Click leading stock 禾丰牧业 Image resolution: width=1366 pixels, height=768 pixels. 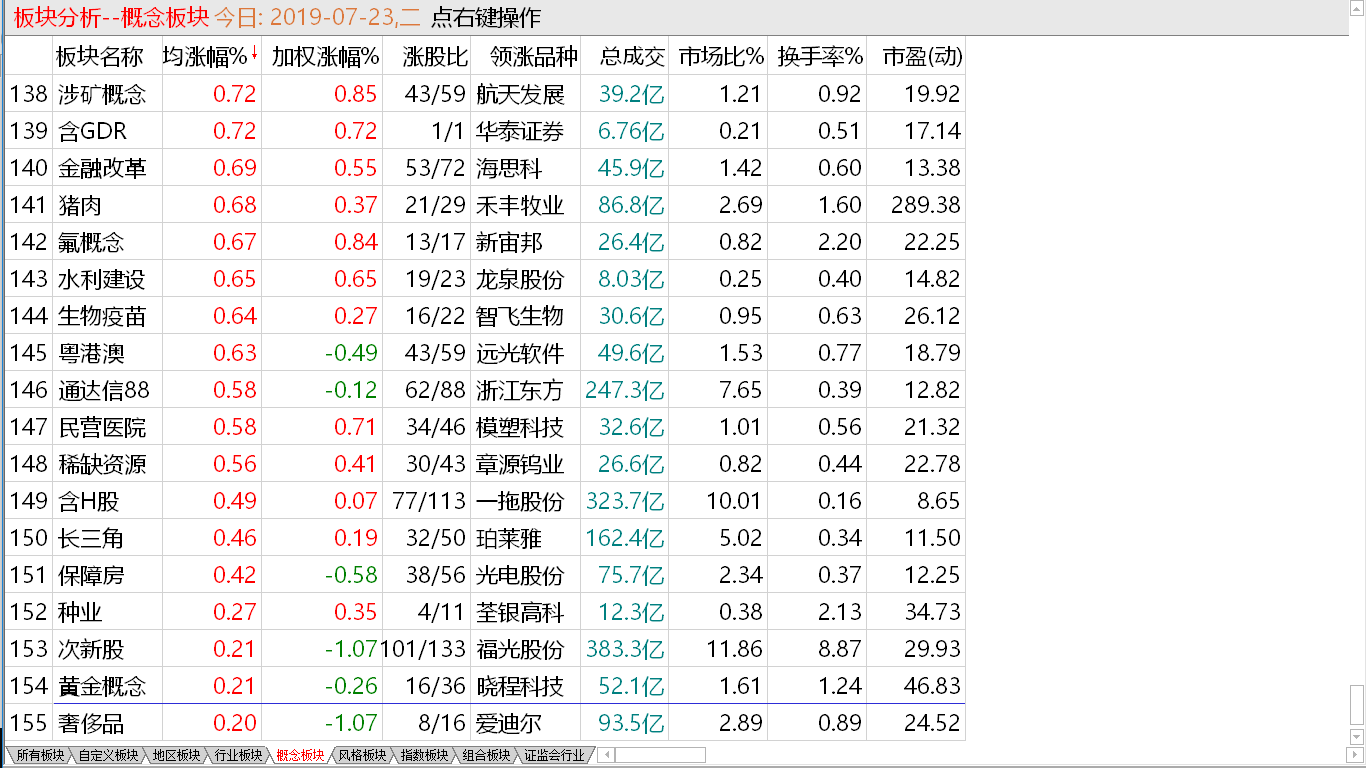520,205
